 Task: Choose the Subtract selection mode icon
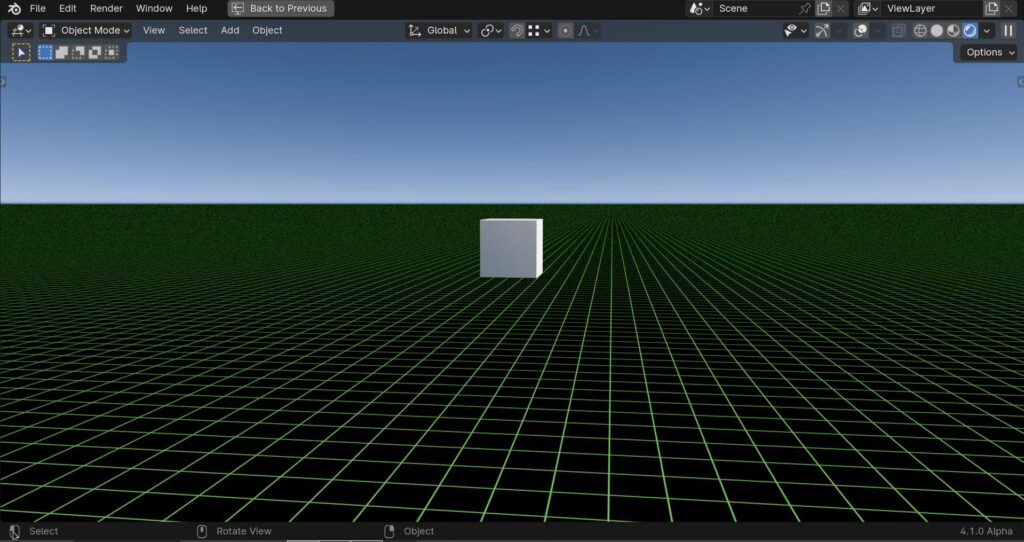tap(78, 52)
